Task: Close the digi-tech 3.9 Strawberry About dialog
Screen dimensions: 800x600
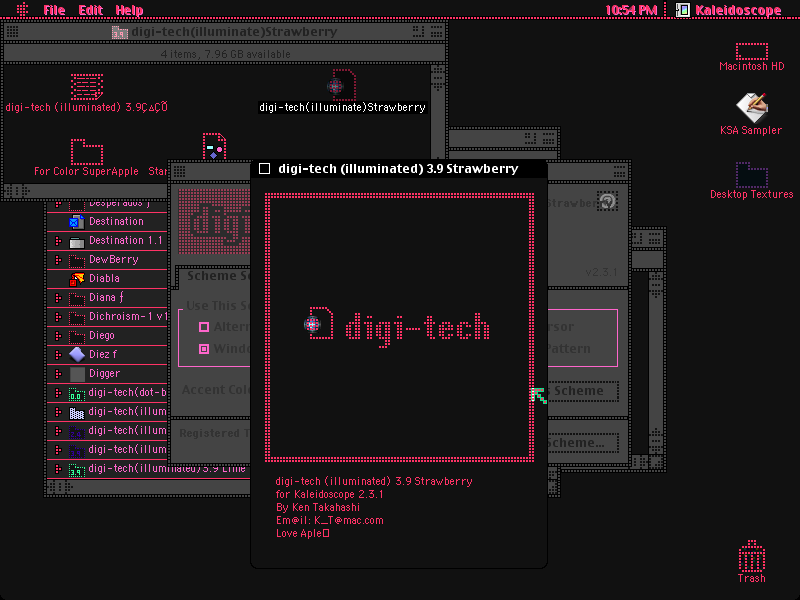Action: (x=264, y=169)
